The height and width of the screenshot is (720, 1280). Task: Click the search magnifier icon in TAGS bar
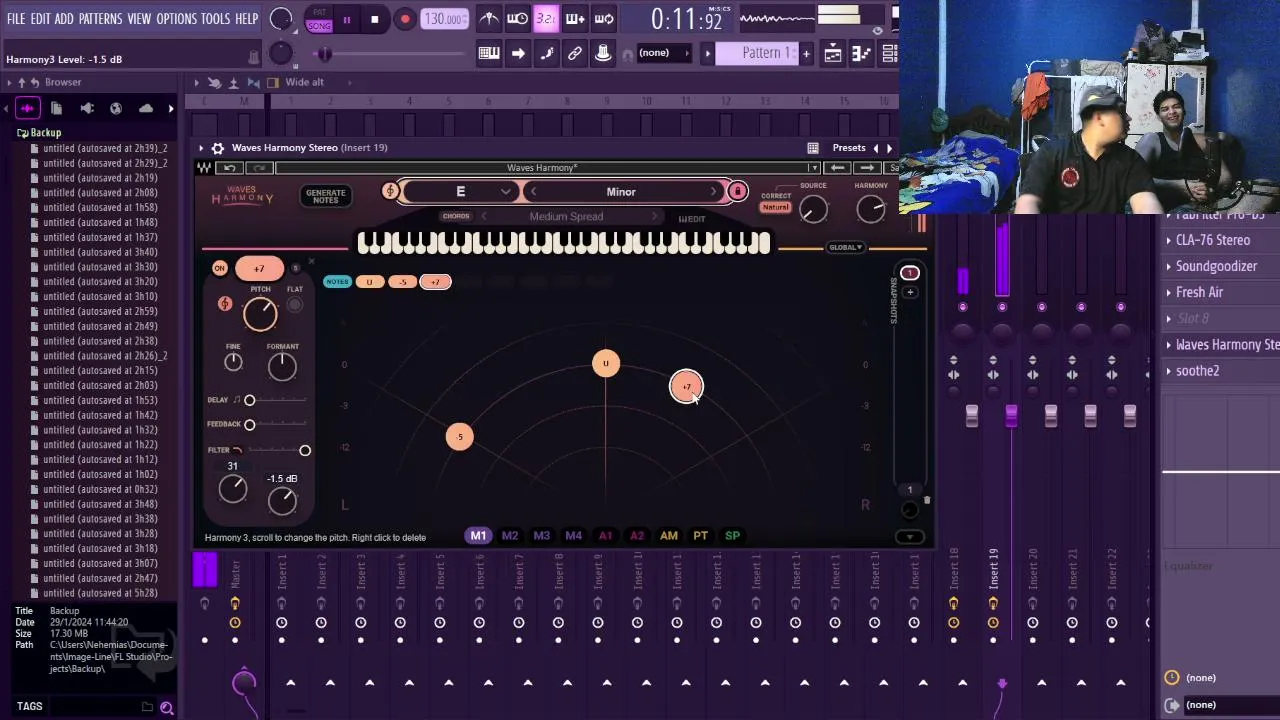coord(167,708)
